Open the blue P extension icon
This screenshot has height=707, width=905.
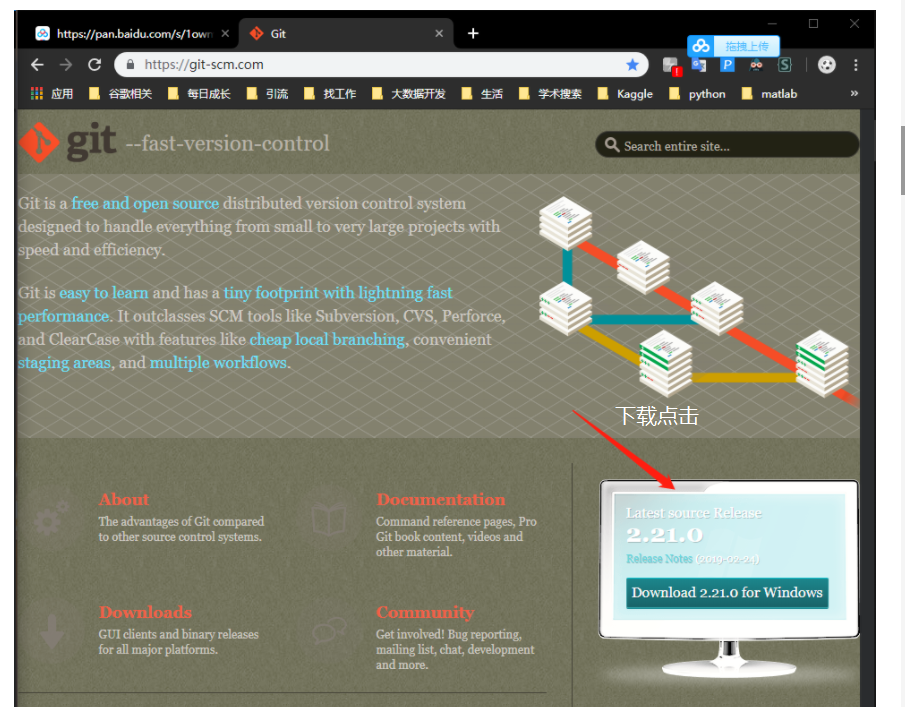pos(727,65)
